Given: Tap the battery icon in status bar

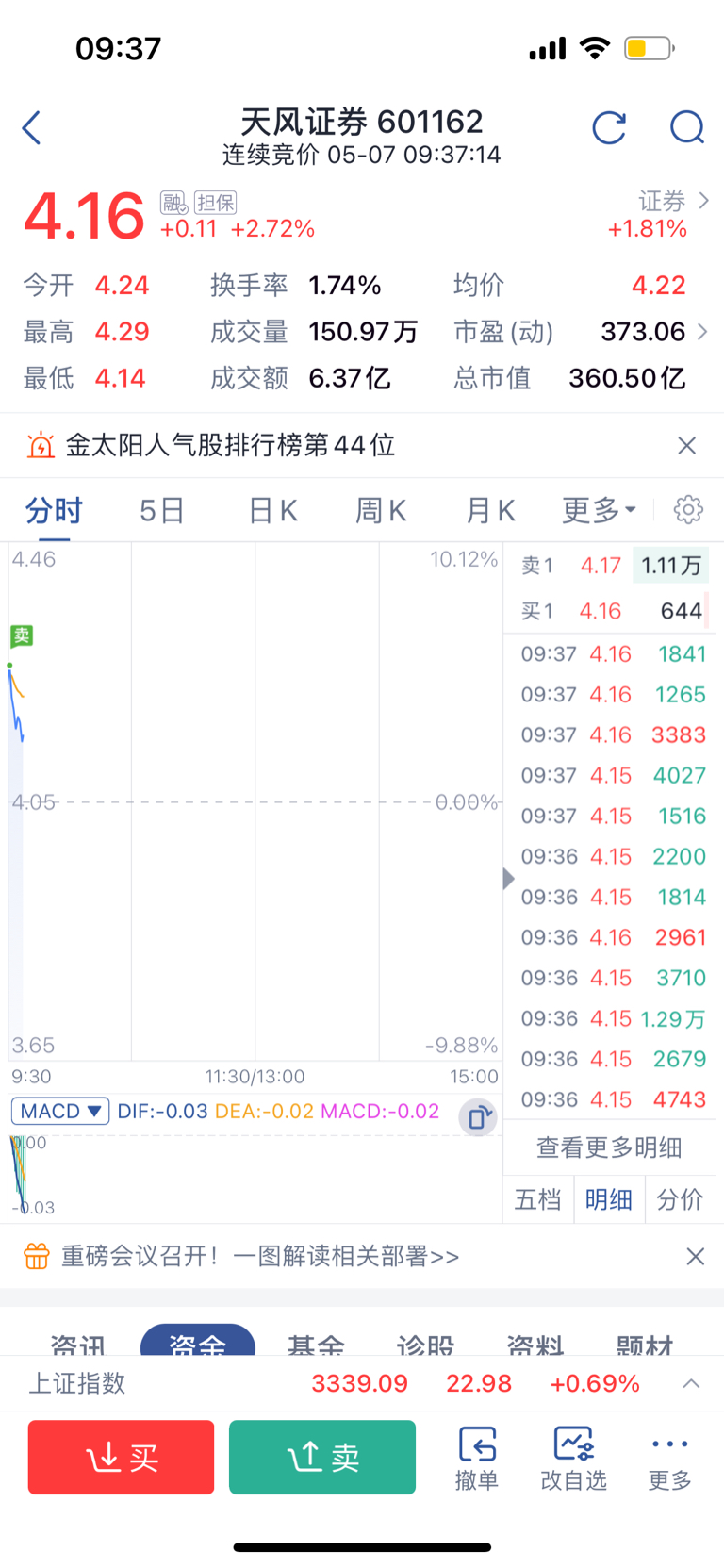Looking at the screenshot, I should point(650,48).
